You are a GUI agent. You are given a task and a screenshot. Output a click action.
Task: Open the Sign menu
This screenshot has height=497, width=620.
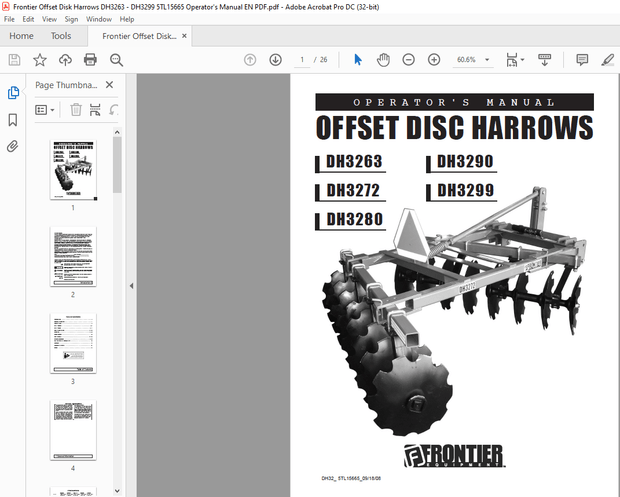click(x=71, y=19)
